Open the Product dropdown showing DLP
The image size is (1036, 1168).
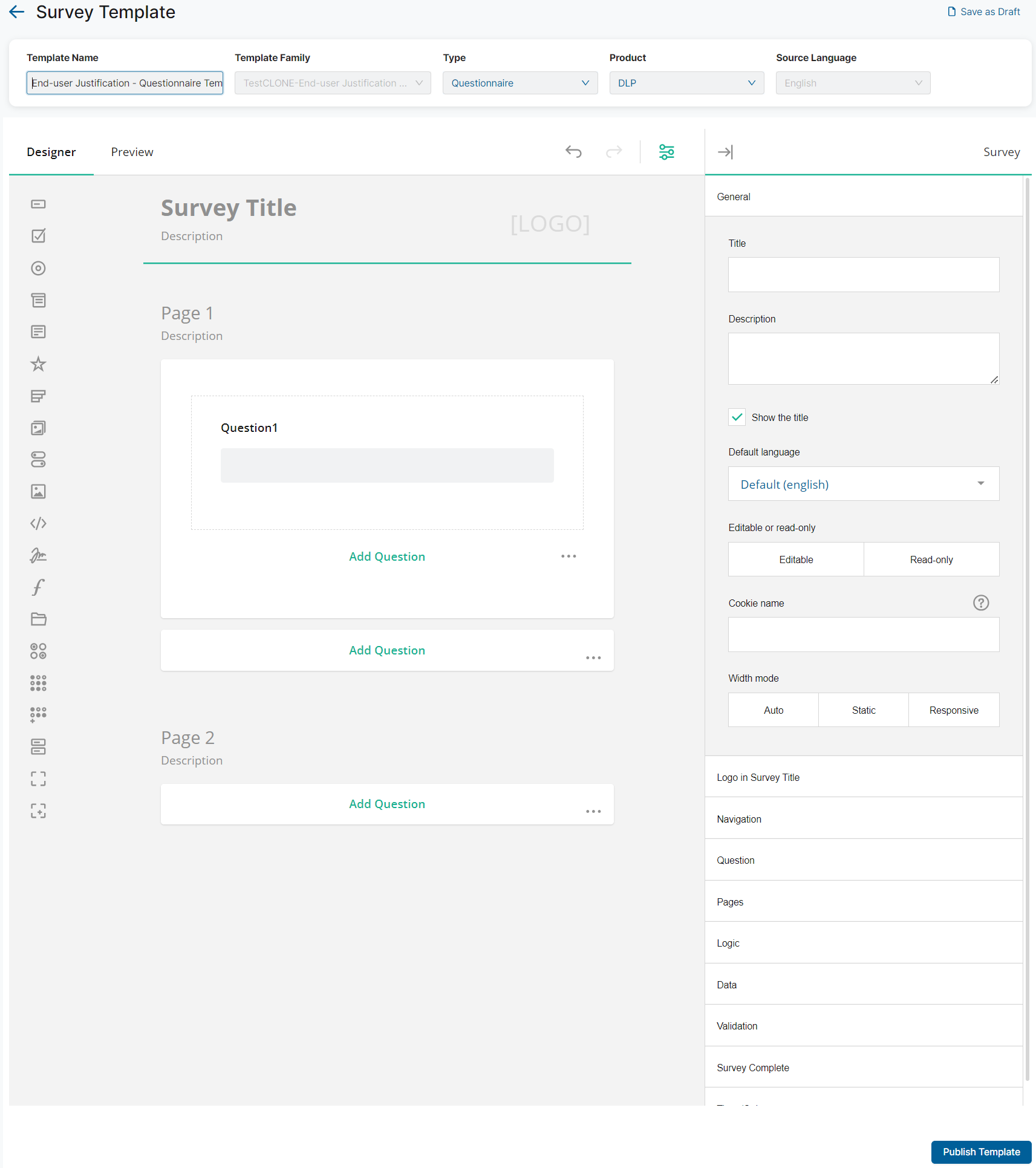(x=686, y=83)
